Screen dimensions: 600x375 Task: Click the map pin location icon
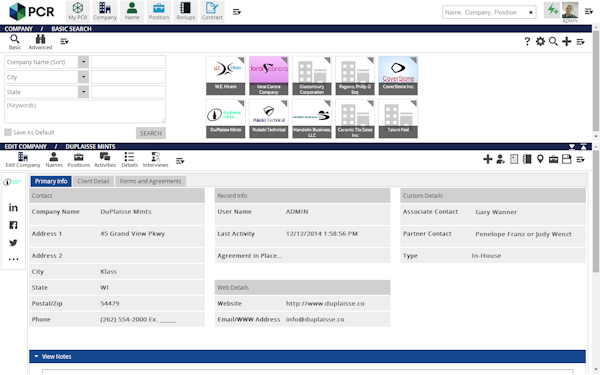tap(540, 159)
